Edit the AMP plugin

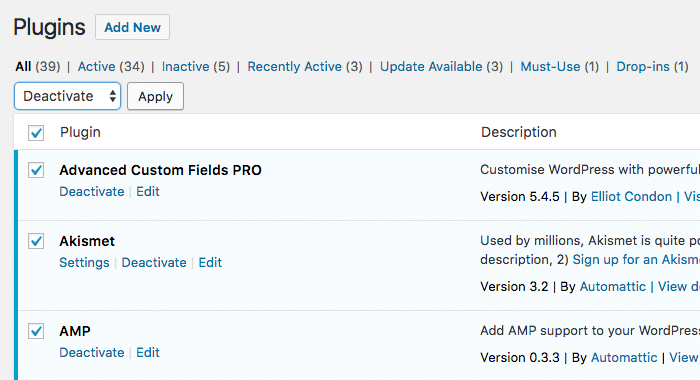click(x=148, y=353)
